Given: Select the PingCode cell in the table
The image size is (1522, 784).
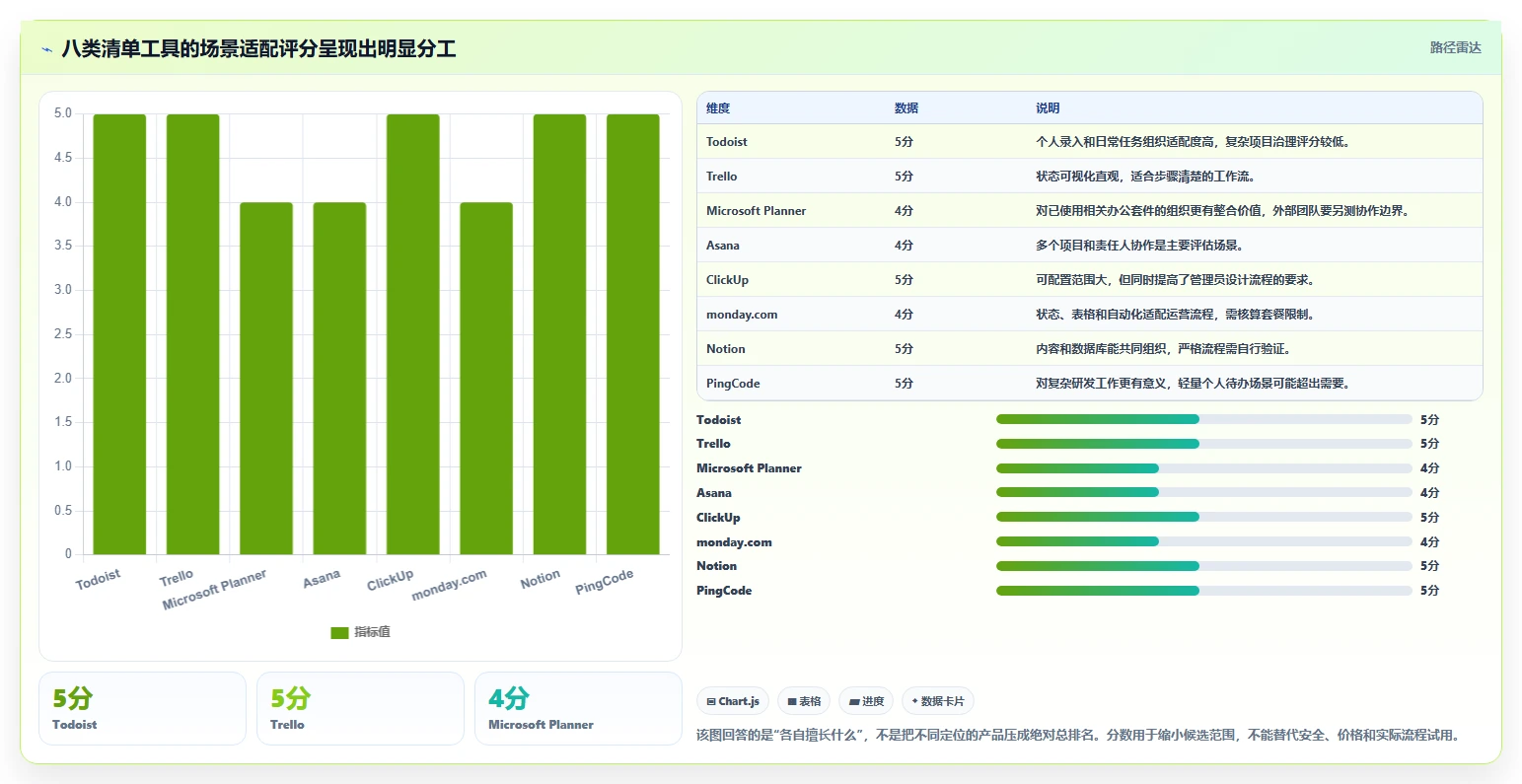Looking at the screenshot, I should click(x=733, y=384).
